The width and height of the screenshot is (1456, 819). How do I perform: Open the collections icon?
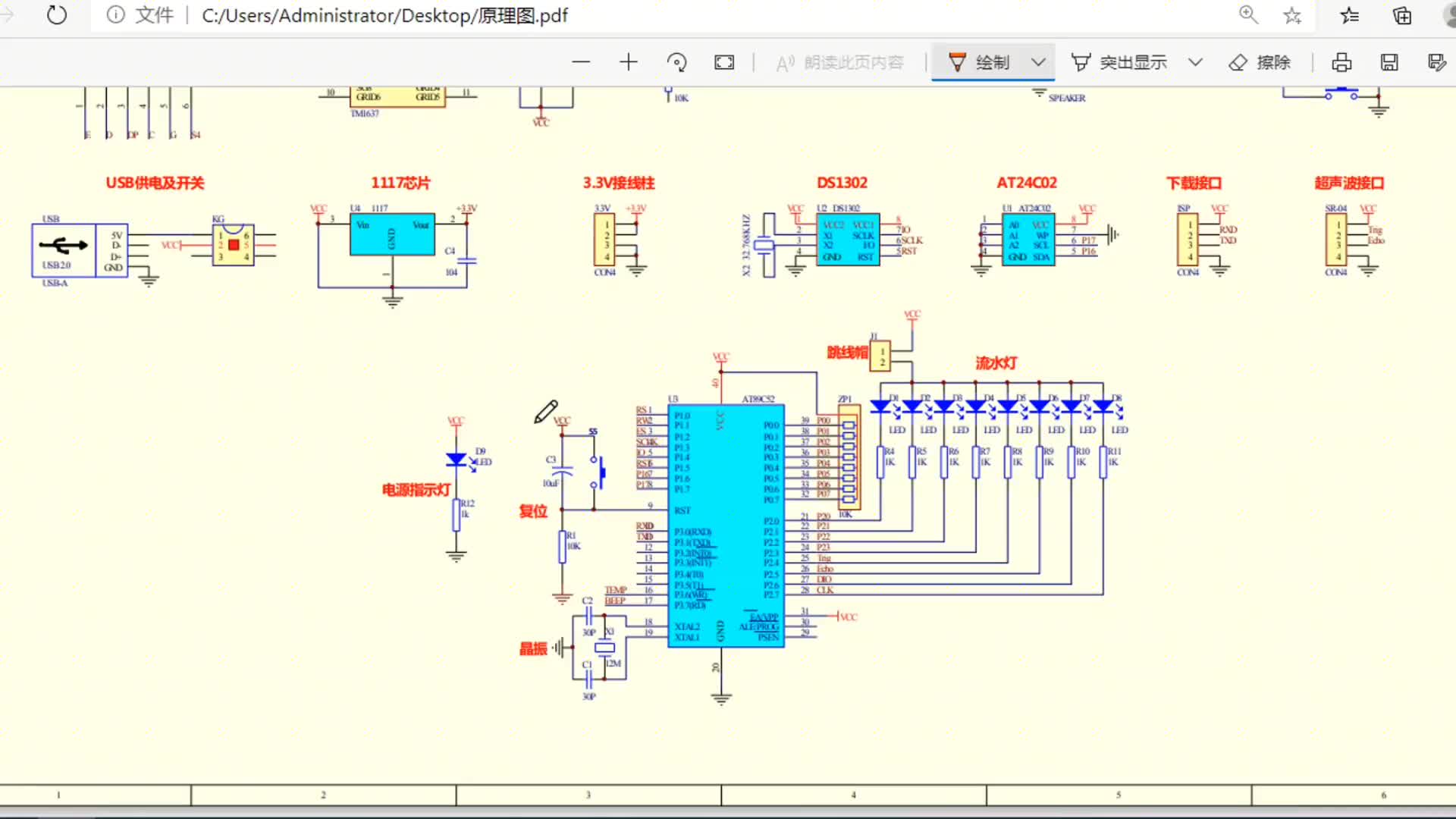pyautogui.click(x=1402, y=15)
